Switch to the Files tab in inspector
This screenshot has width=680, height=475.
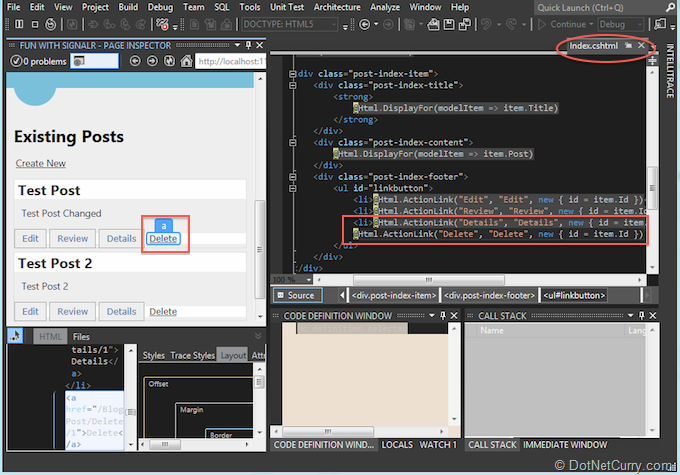[x=81, y=337]
